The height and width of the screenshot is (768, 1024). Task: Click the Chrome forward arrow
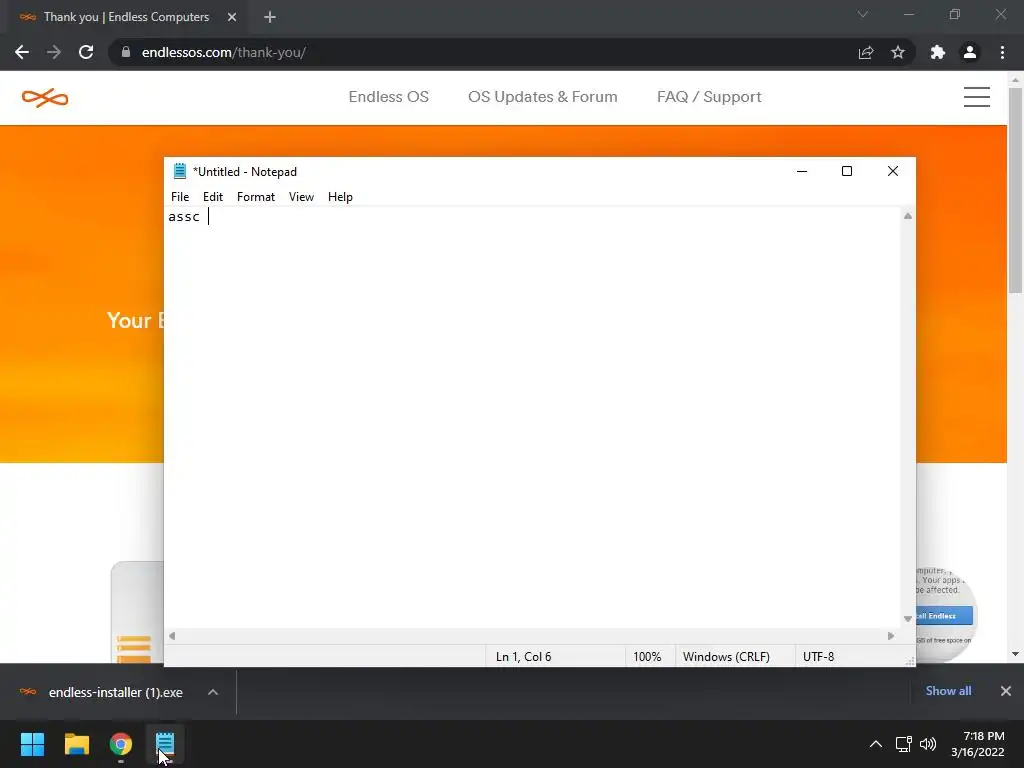point(54,52)
